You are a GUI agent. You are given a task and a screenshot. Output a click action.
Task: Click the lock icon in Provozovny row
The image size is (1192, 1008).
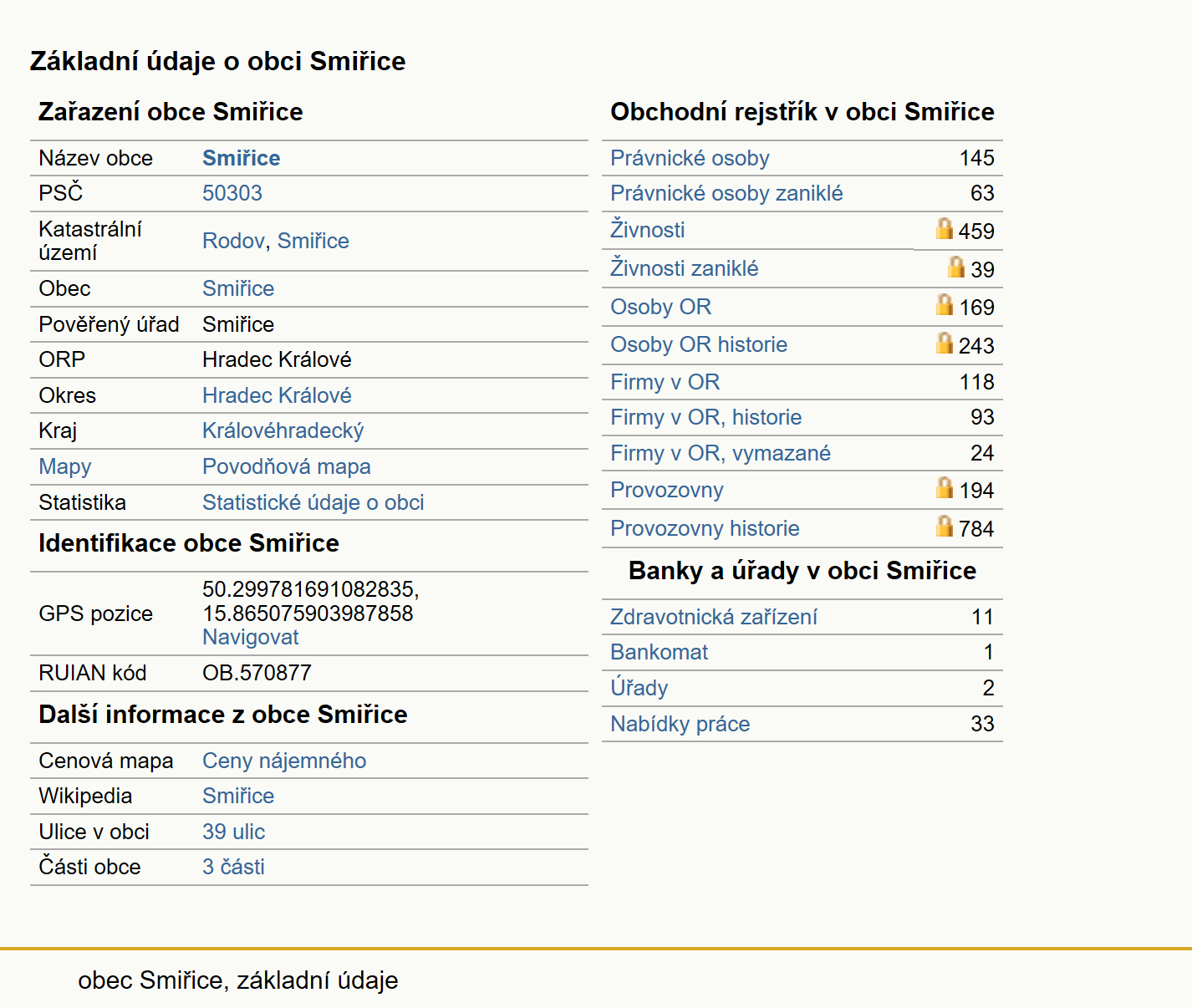945,488
